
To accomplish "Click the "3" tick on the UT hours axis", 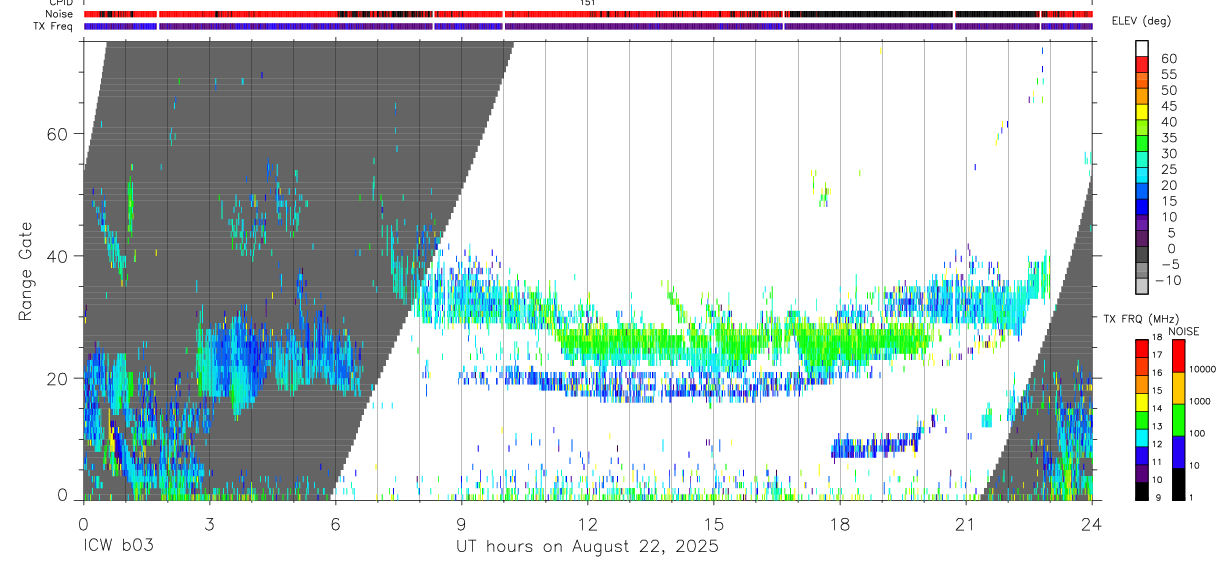I will [x=209, y=523].
